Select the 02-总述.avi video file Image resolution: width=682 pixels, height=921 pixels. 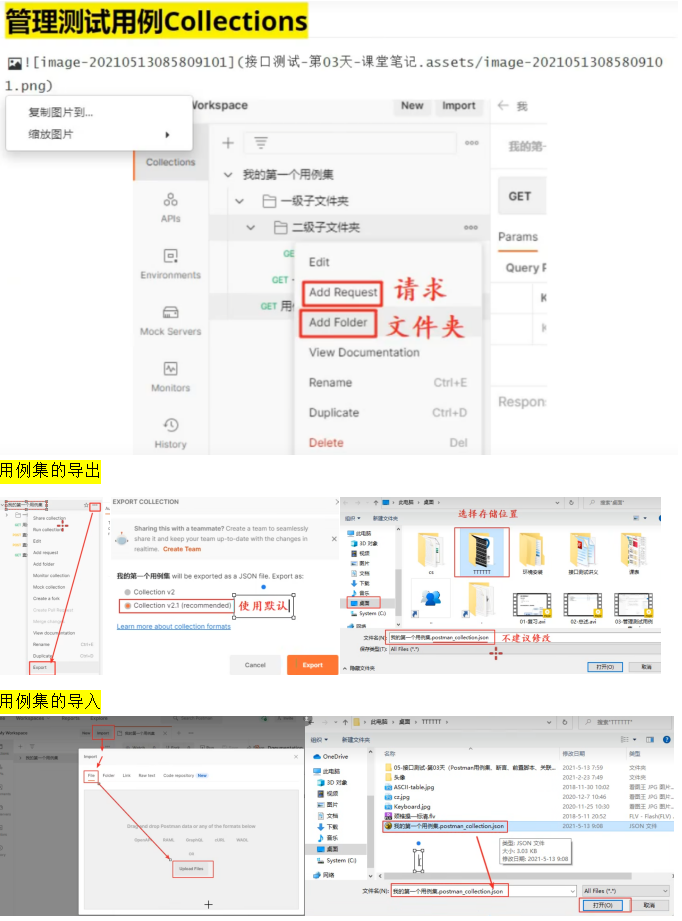pos(582,608)
